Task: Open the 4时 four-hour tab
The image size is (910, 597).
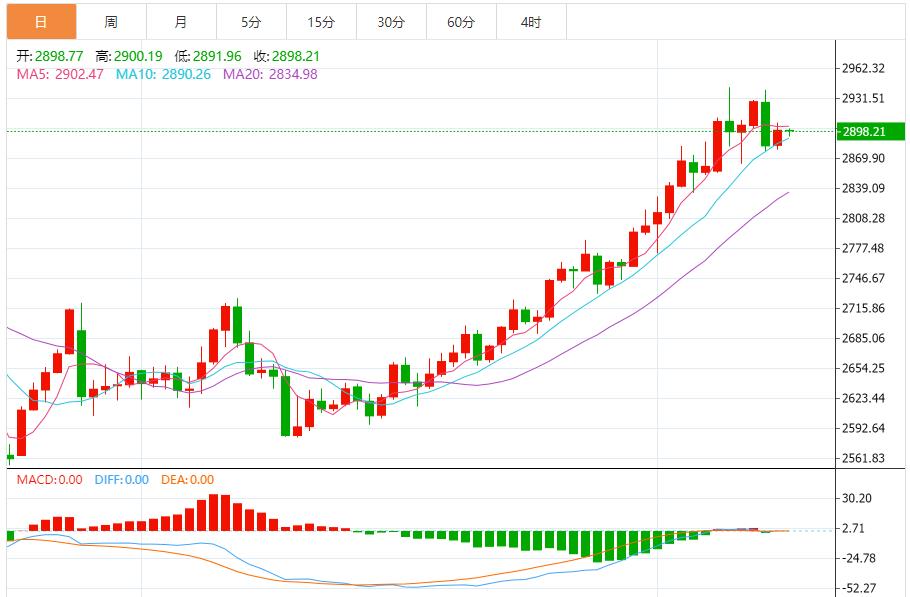Action: (x=531, y=22)
